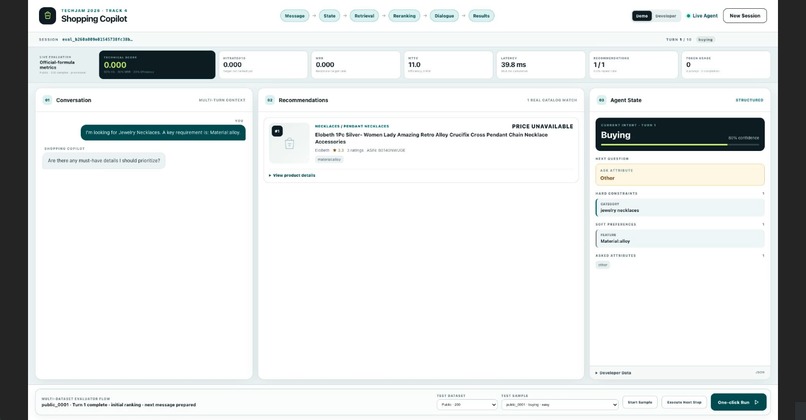Click the 'other' asked attribute chip
806x420 pixels.
point(602,265)
